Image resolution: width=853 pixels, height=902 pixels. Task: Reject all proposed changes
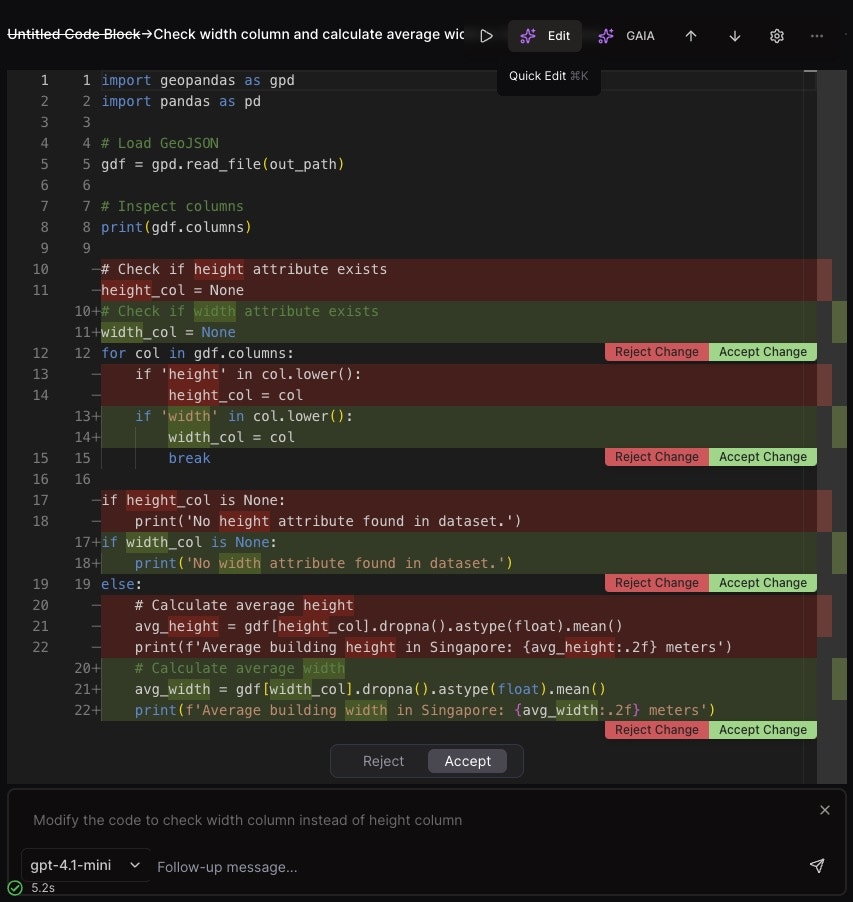point(383,761)
